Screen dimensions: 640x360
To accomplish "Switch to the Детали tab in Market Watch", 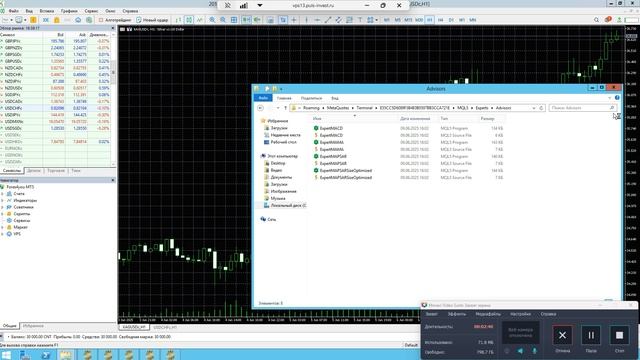I will coord(34,171).
